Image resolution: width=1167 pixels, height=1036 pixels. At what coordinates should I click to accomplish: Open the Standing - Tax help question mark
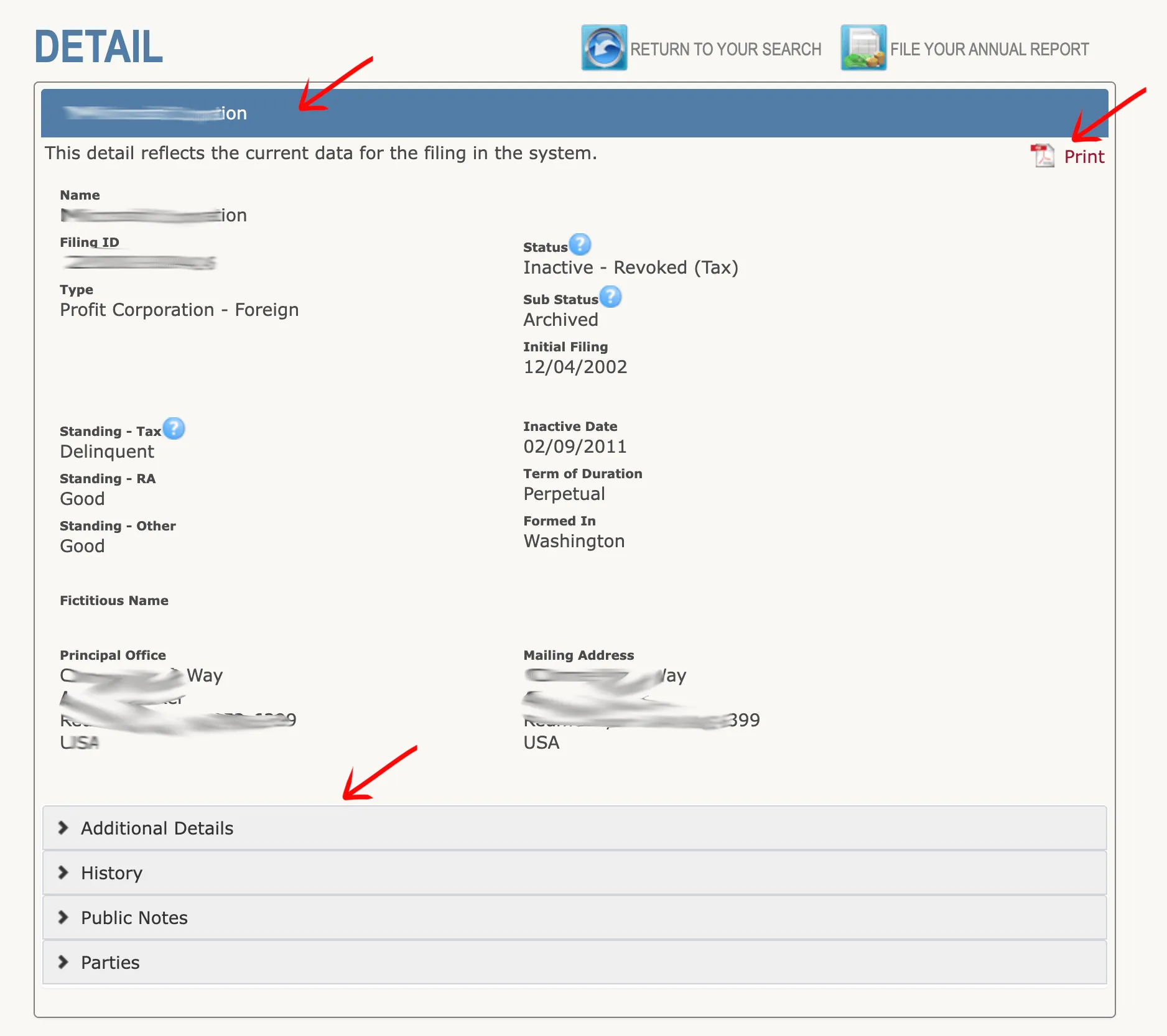(174, 428)
